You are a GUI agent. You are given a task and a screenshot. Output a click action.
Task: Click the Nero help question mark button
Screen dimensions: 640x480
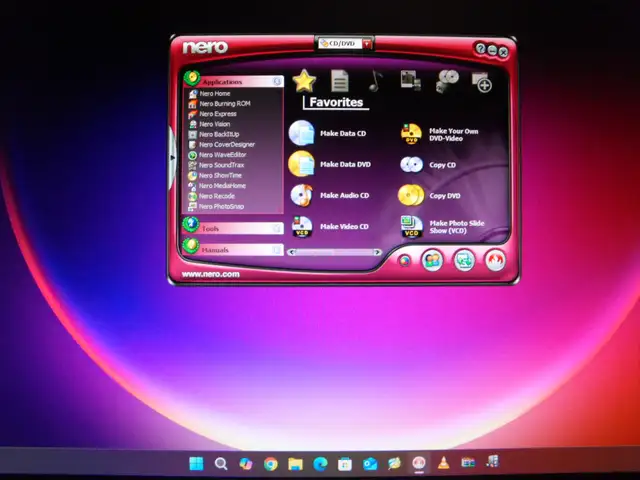pyautogui.click(x=480, y=49)
